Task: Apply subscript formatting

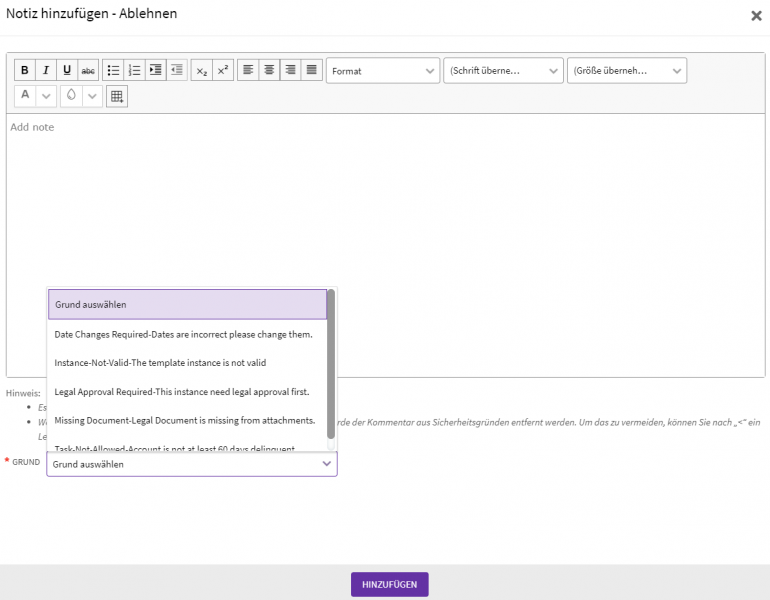Action: pos(201,70)
